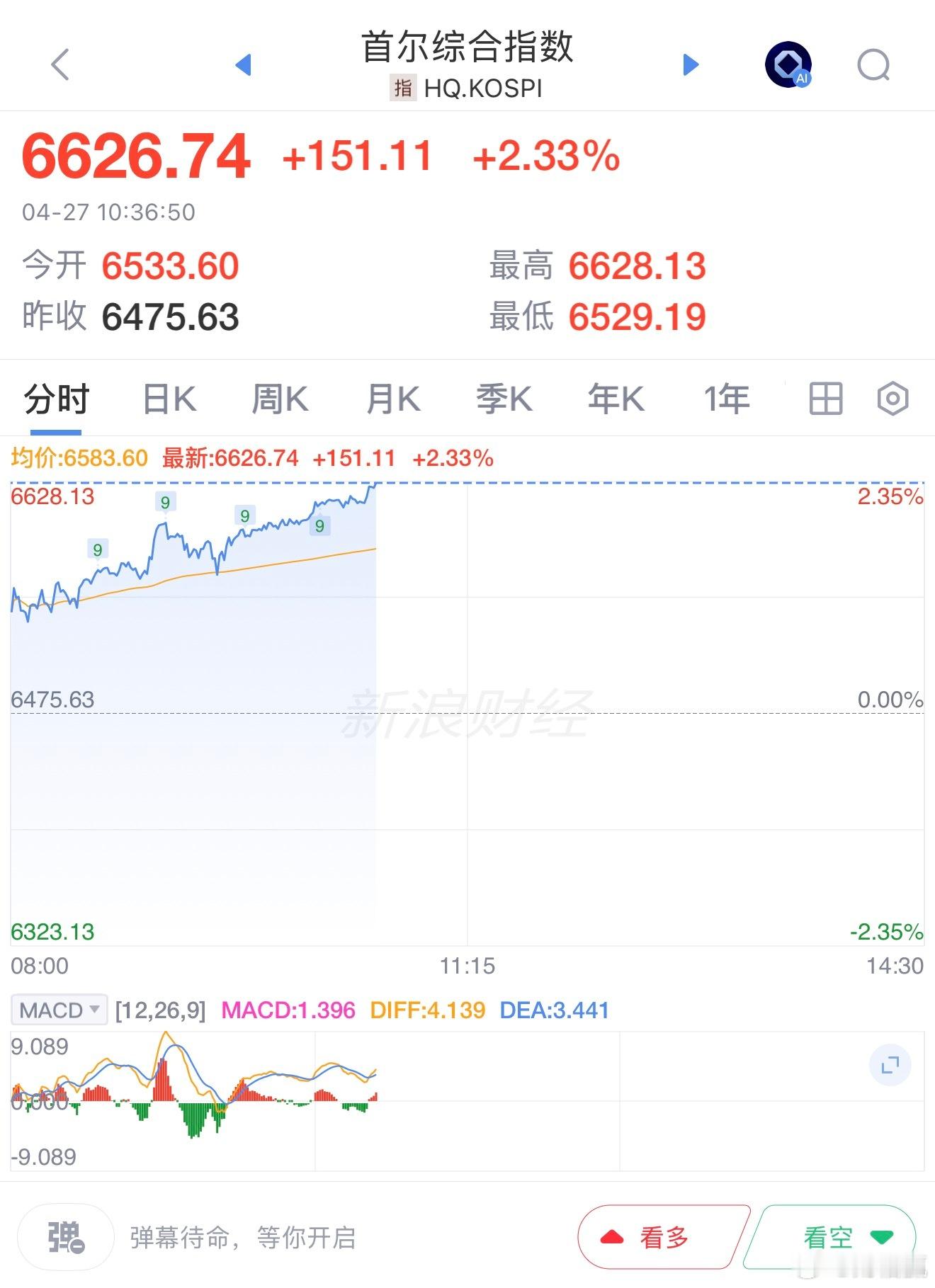Expand the MACD chart to fullscreen
Viewport: 935px width, 1288px height.
[890, 1065]
